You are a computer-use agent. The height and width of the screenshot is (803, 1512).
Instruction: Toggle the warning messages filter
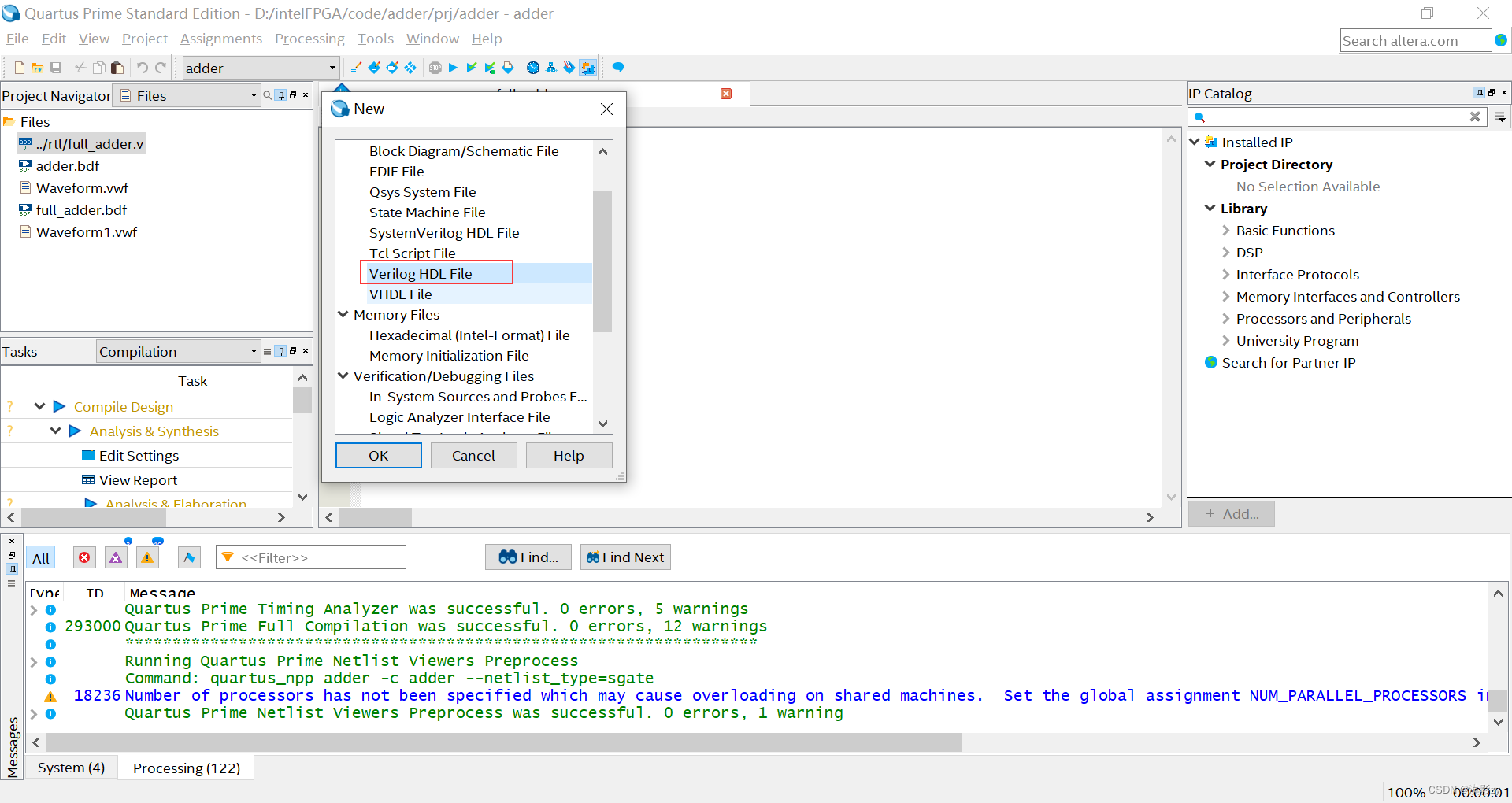[147, 557]
